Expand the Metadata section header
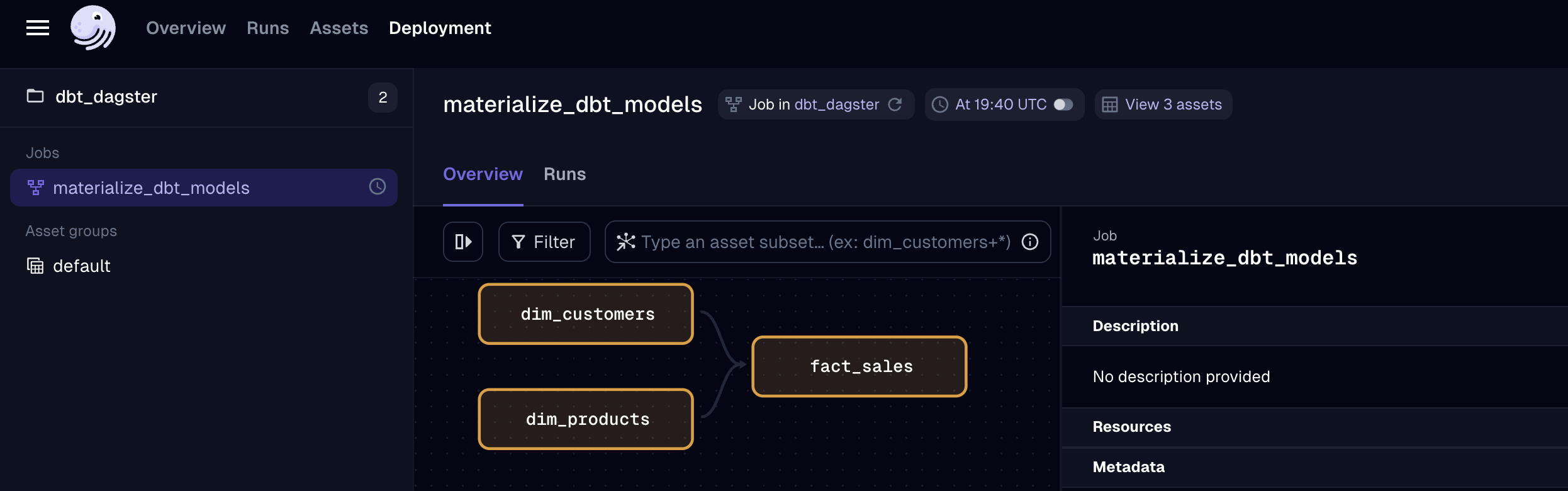This screenshot has width=1568, height=491. (1315, 467)
